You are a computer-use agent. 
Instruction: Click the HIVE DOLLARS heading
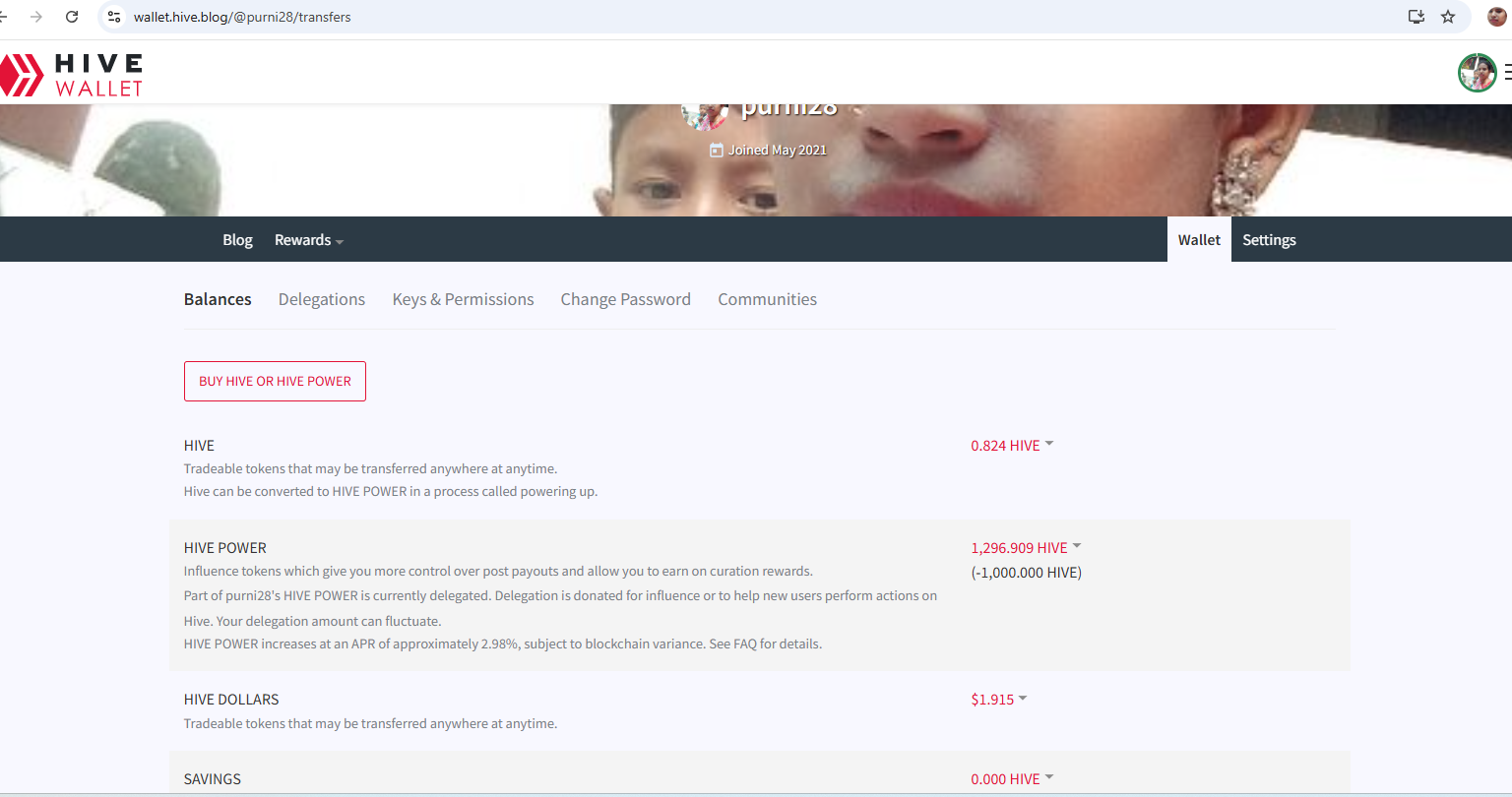231,700
